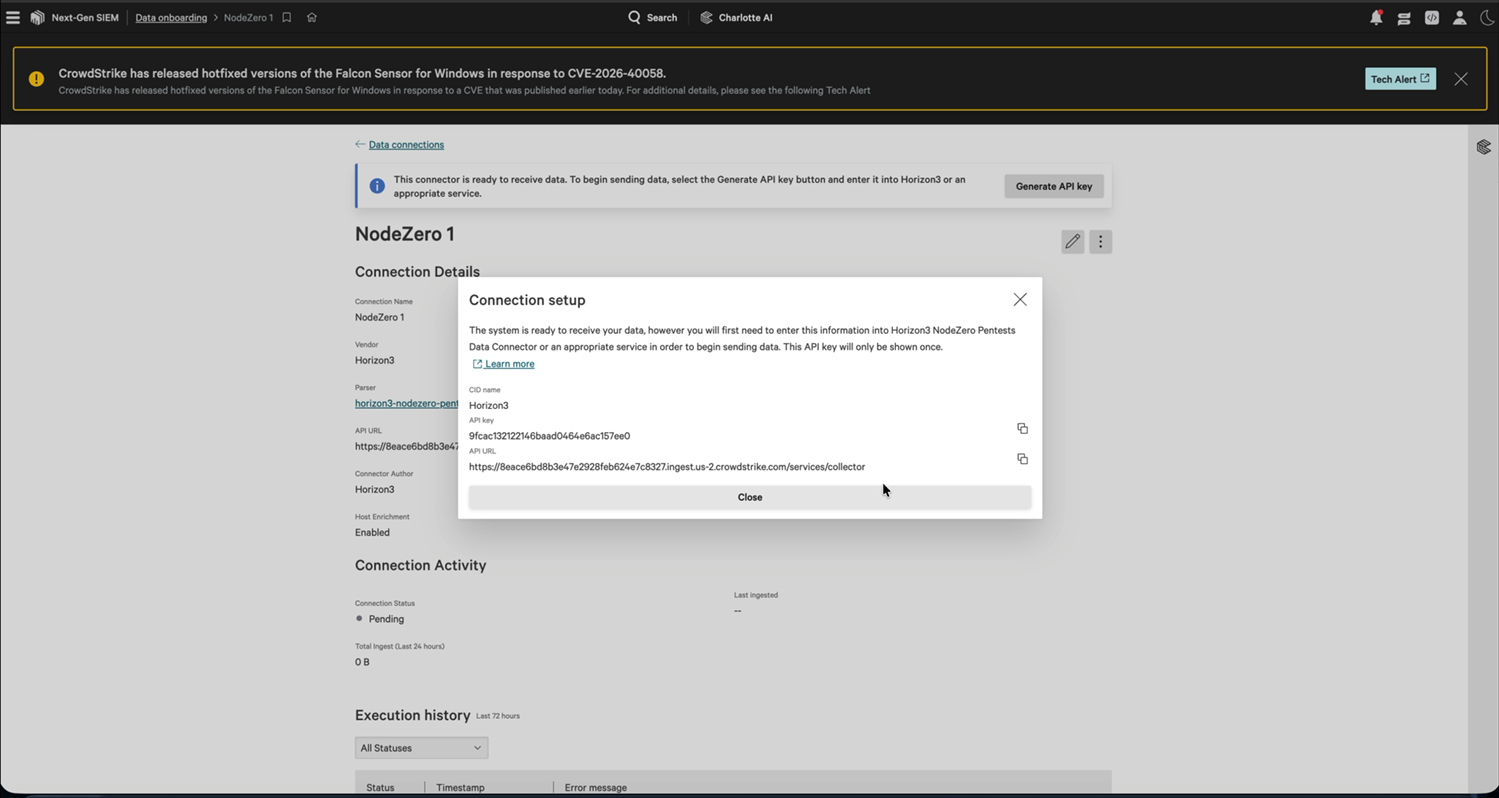Click the Enabled host enrichment value
Screen dimensions: 1499x798
coord(372,532)
